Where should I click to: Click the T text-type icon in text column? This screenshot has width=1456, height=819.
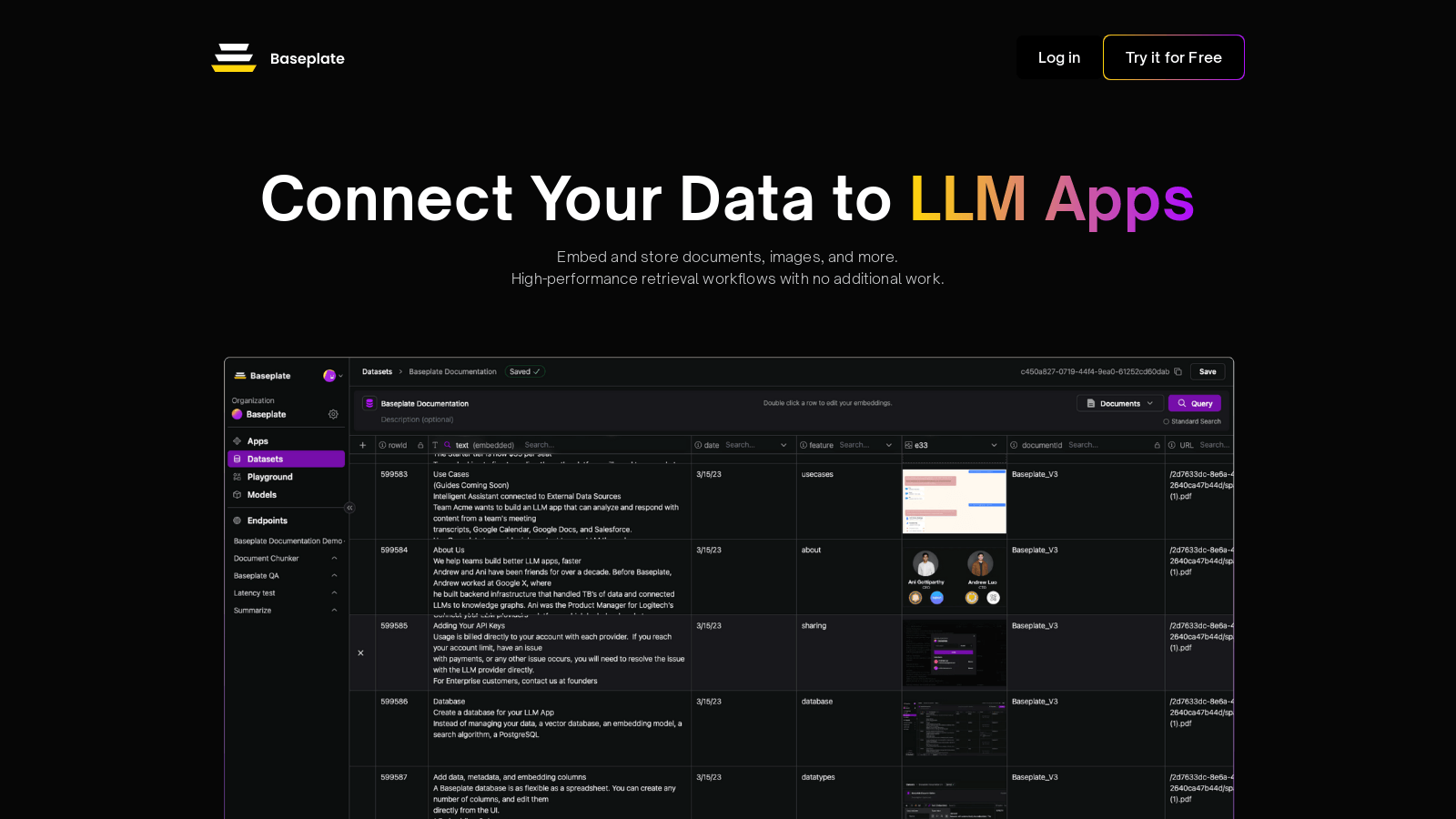coord(435,445)
